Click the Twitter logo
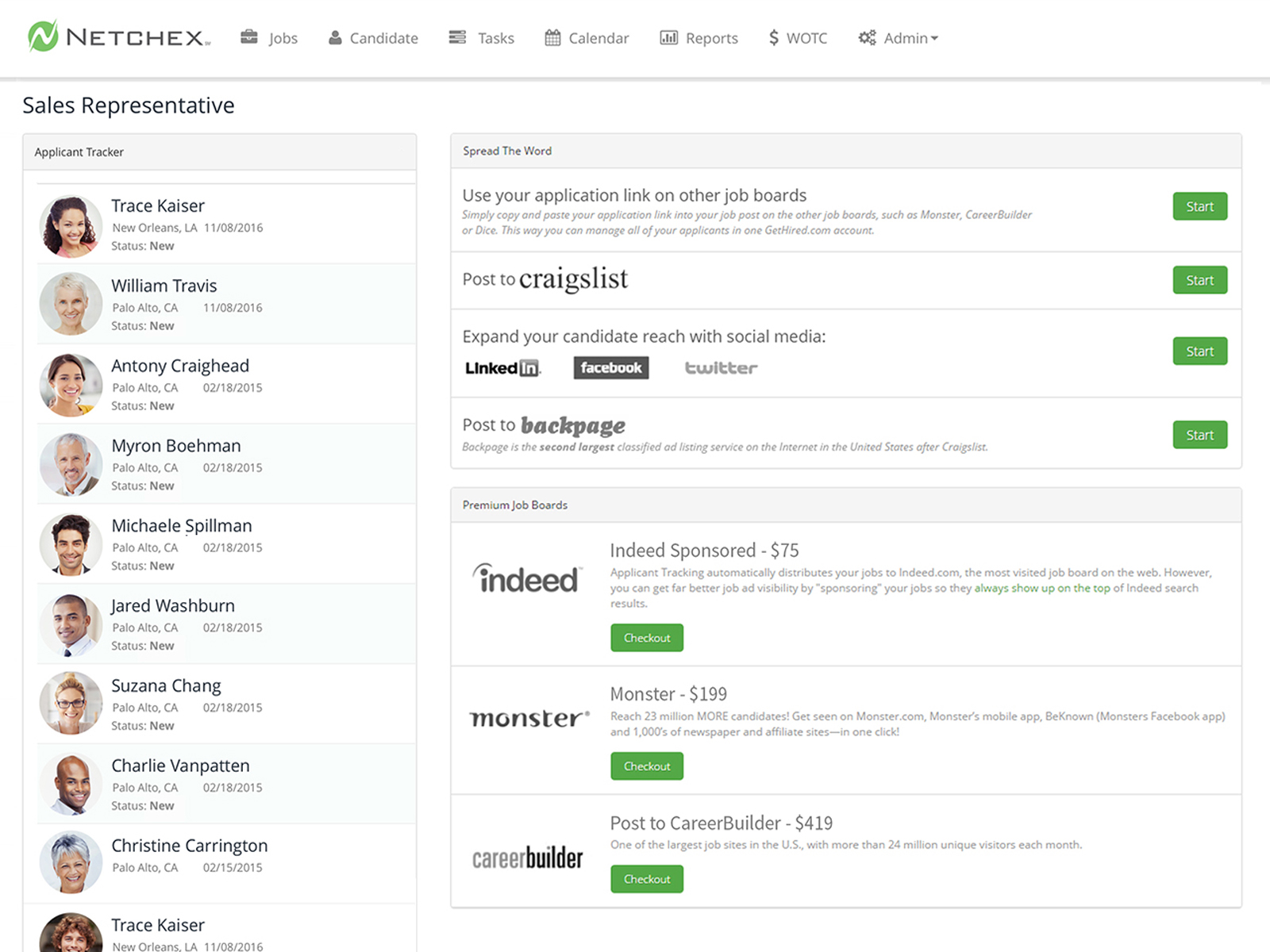Screen dimensions: 1270x952 pyautogui.click(x=721, y=368)
